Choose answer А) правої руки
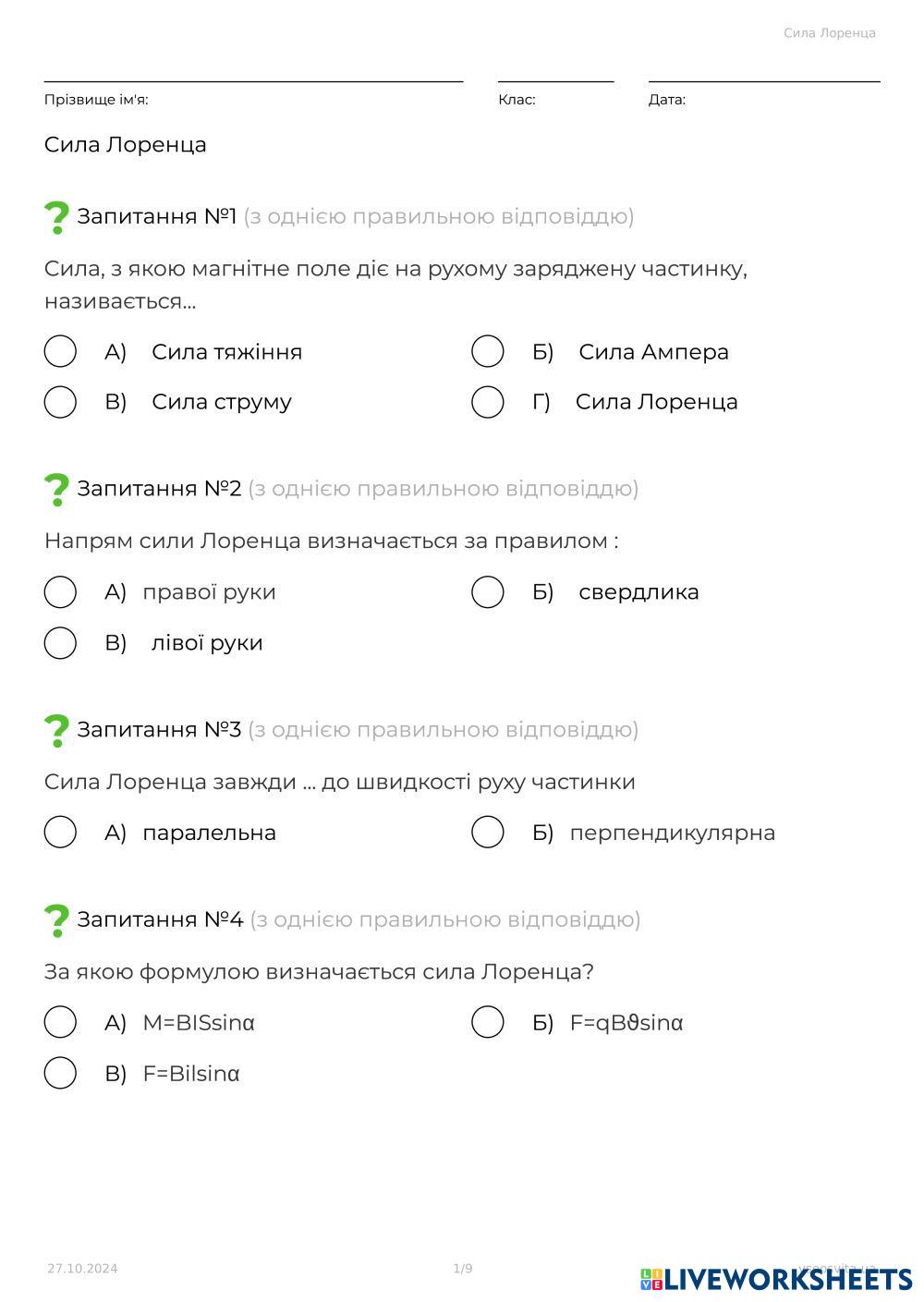Screen dimensions: 924x1302 (x=60, y=592)
